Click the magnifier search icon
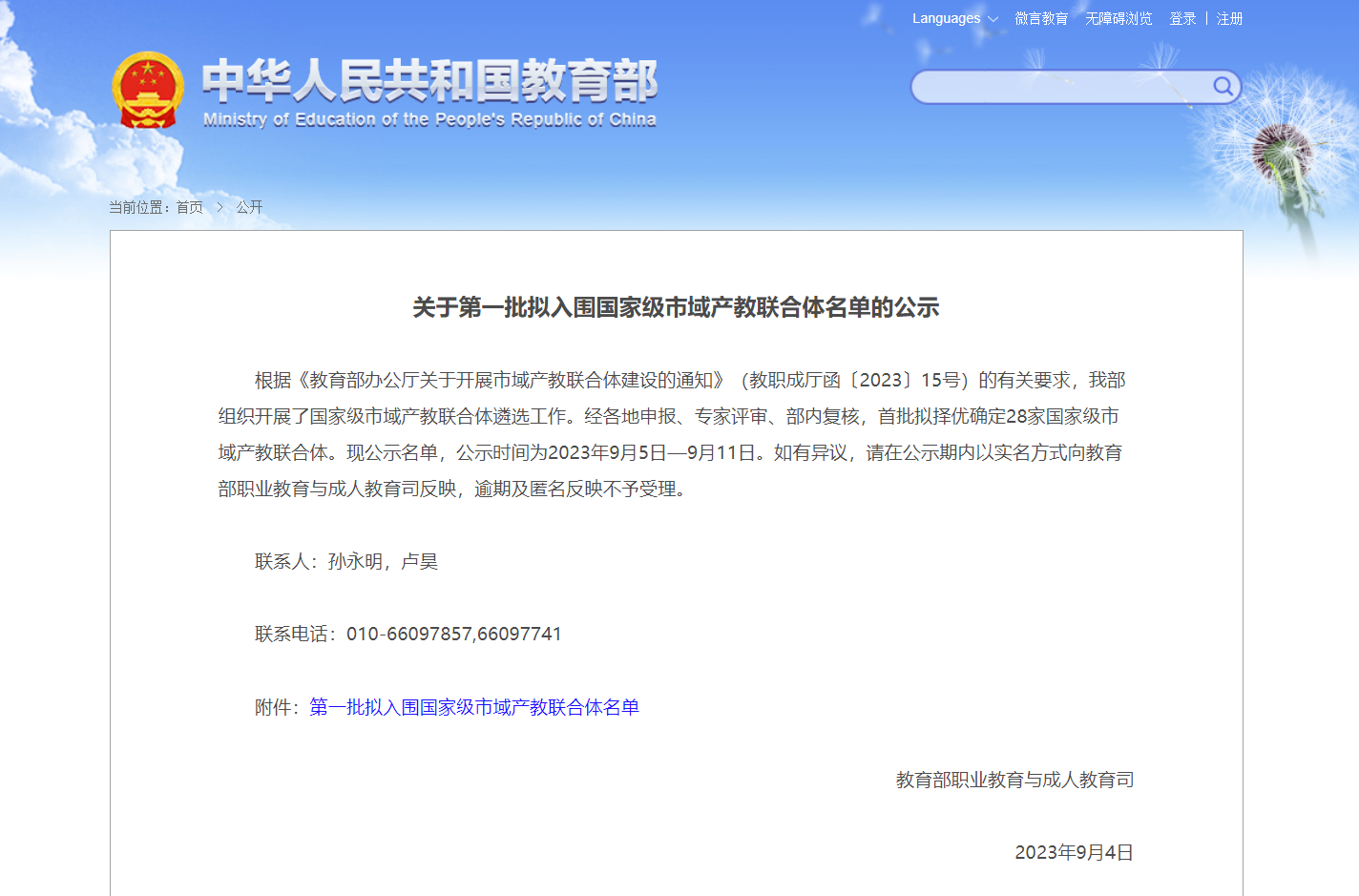This screenshot has width=1359, height=896. 1223,87
